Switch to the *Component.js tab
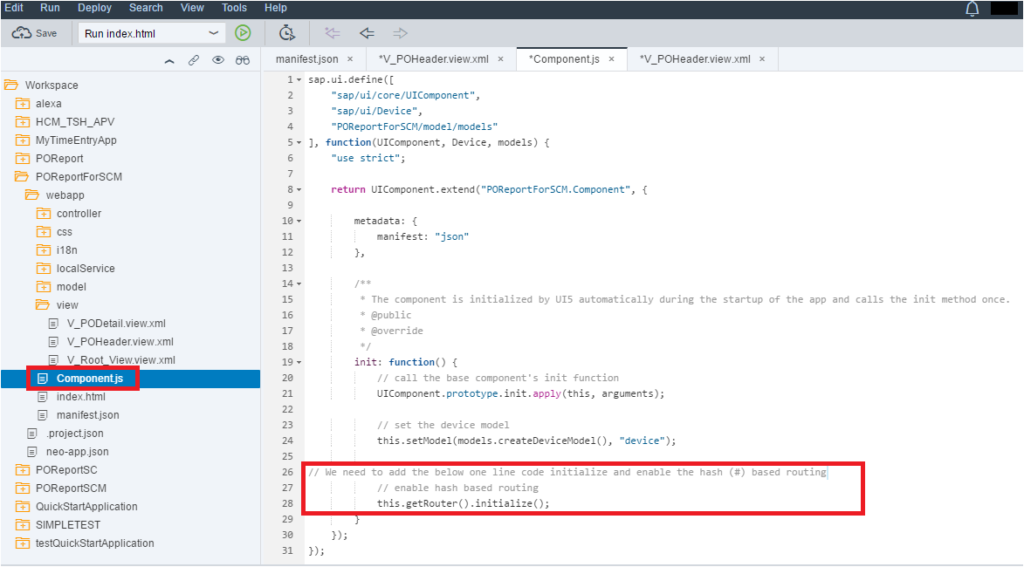 point(564,59)
